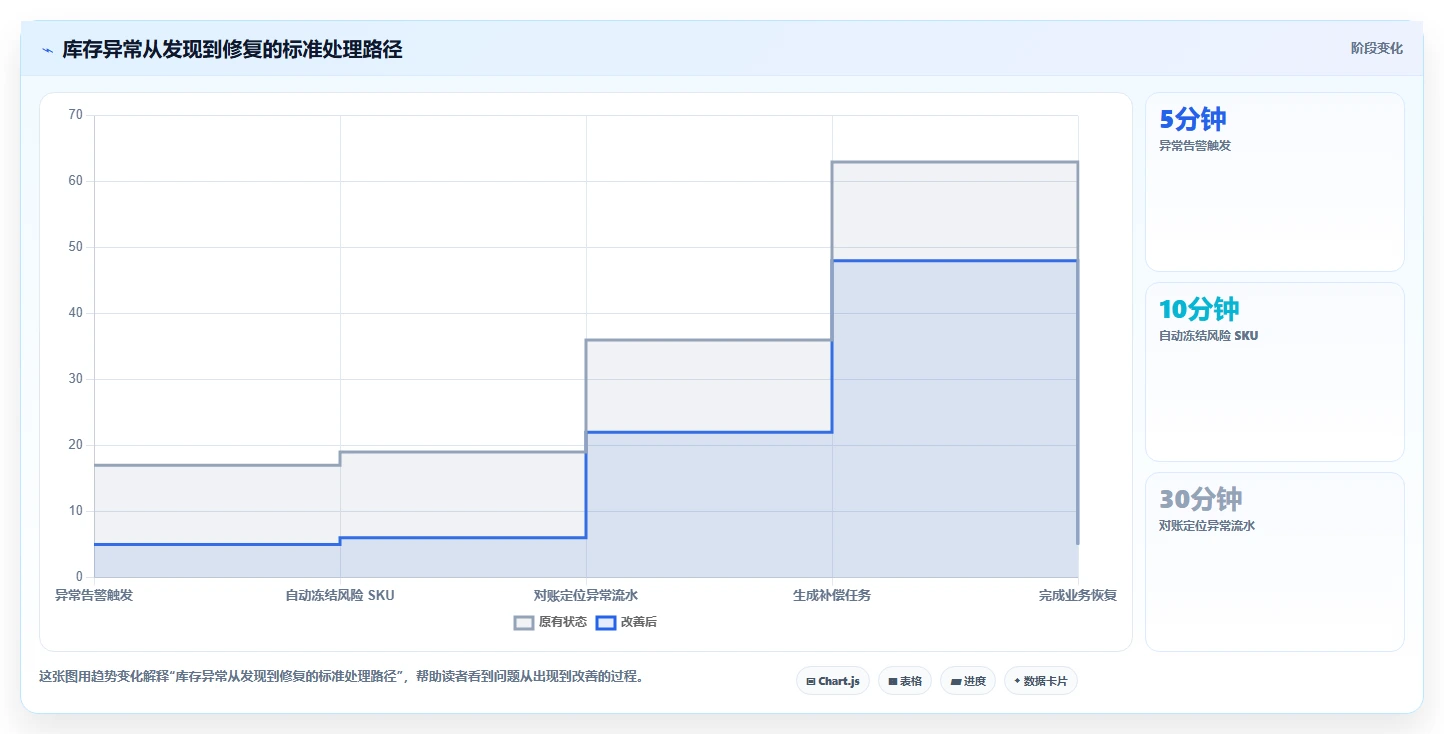1444x734 pixels.
Task: Click the y-axis value 30
Action: pyautogui.click(x=76, y=379)
